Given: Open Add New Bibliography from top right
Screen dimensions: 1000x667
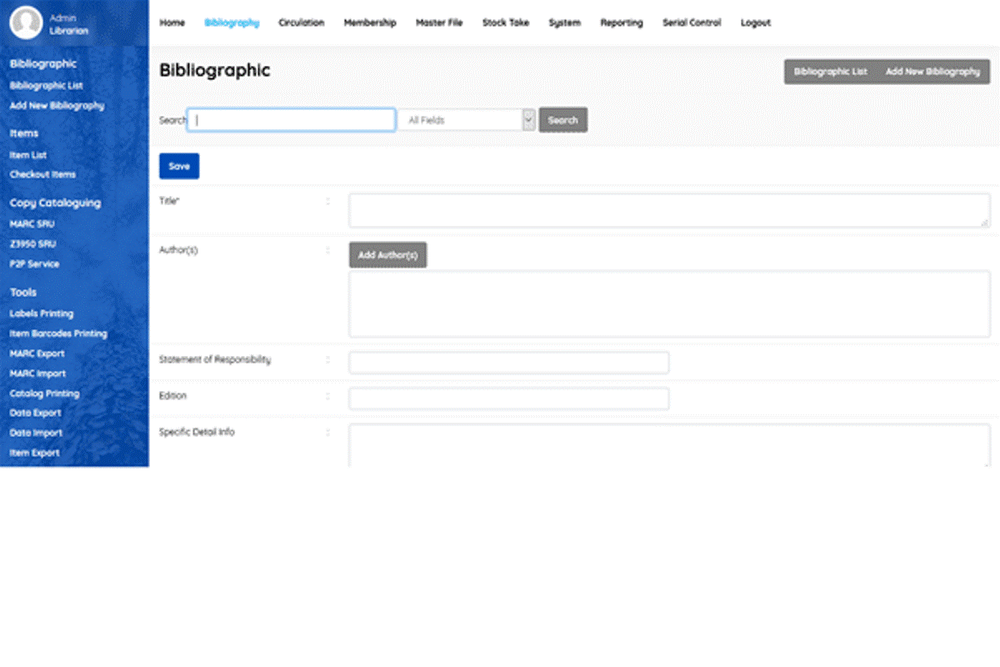Looking at the screenshot, I should 933,71.
